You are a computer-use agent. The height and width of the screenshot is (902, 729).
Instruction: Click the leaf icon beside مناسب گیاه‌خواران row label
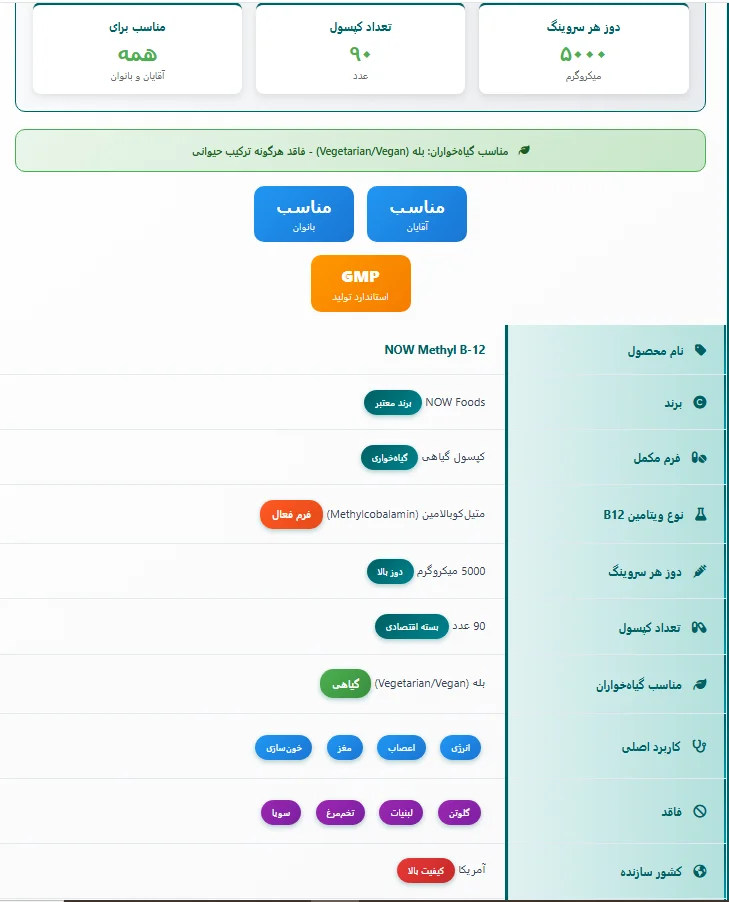(700, 684)
